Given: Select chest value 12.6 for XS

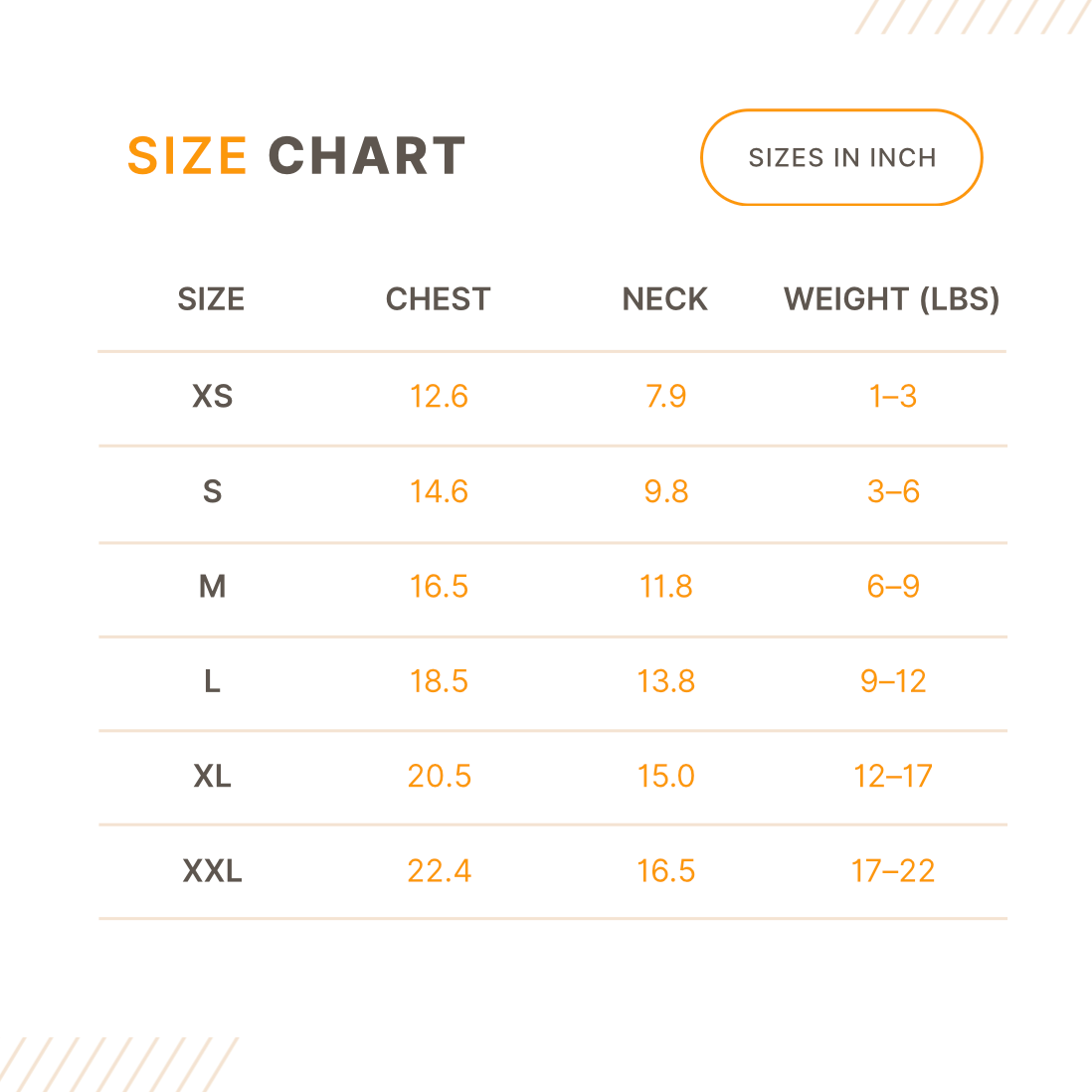Looking at the screenshot, I should [x=439, y=397].
